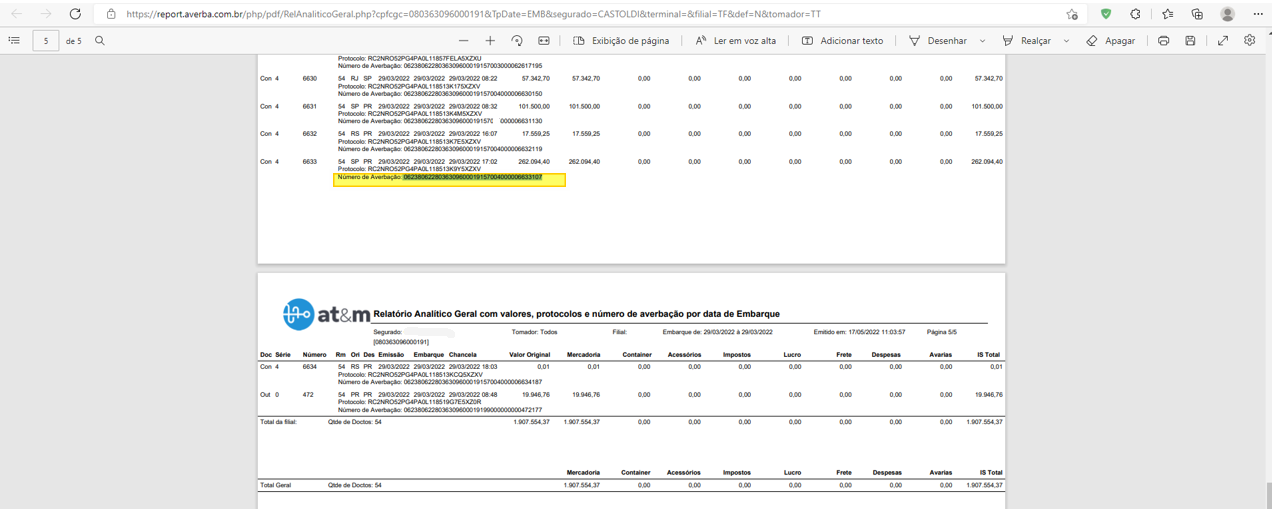The height and width of the screenshot is (509, 1272).
Task: Select the Adicionar texto tool
Action: (843, 41)
